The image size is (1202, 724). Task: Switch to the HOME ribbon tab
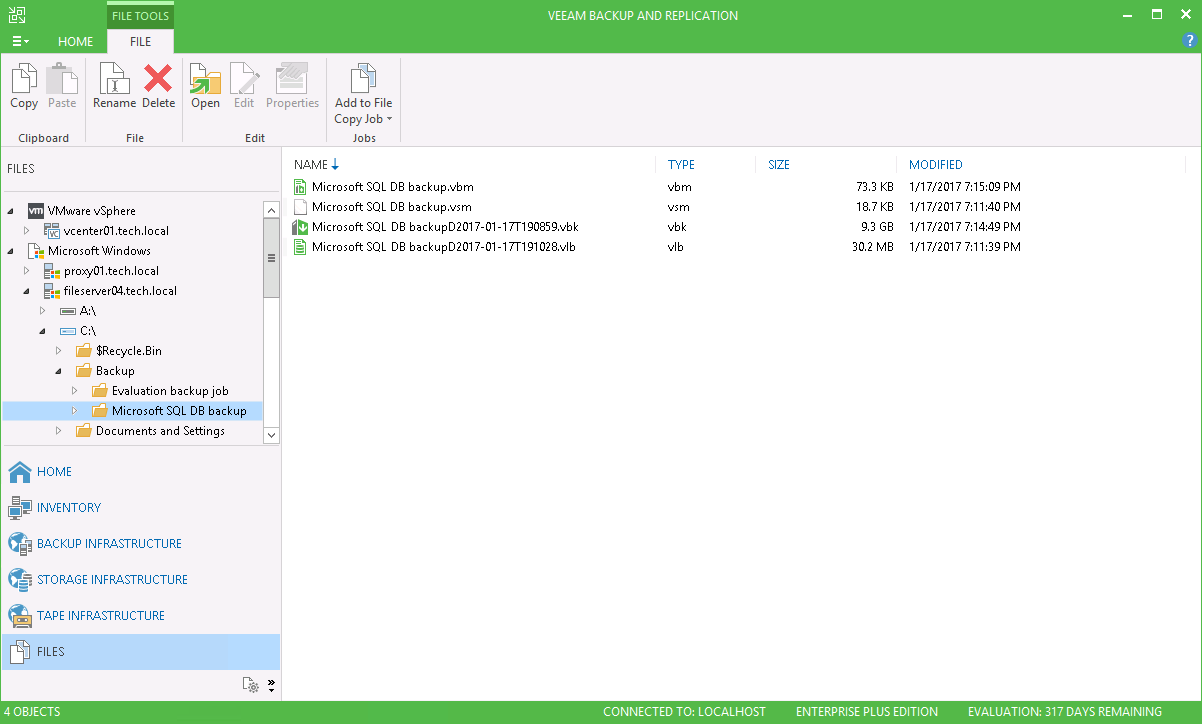(75, 42)
